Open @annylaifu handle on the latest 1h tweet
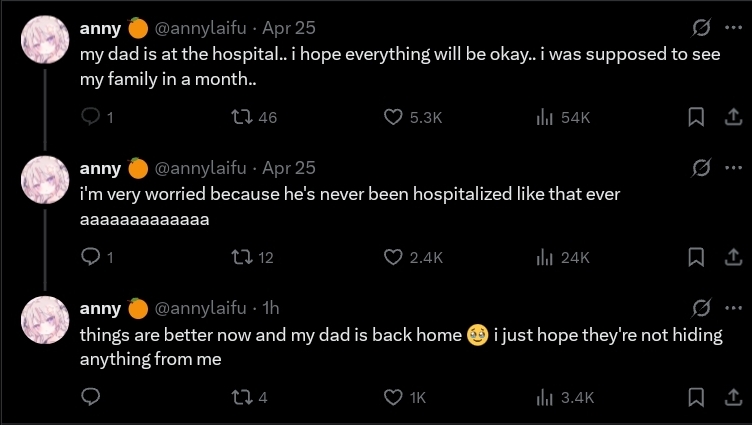 (205, 307)
